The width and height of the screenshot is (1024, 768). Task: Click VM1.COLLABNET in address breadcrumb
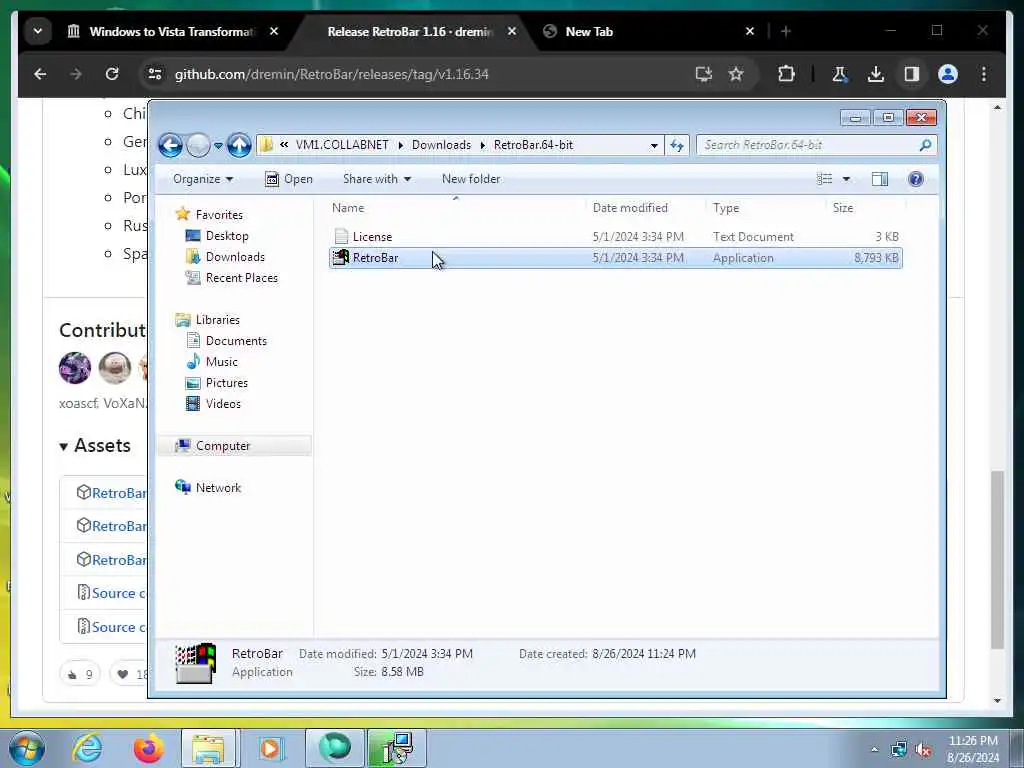(342, 145)
